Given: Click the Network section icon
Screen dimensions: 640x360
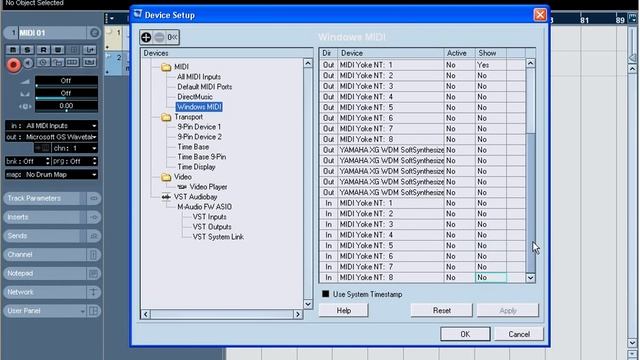Looking at the screenshot, I should tap(93, 292).
